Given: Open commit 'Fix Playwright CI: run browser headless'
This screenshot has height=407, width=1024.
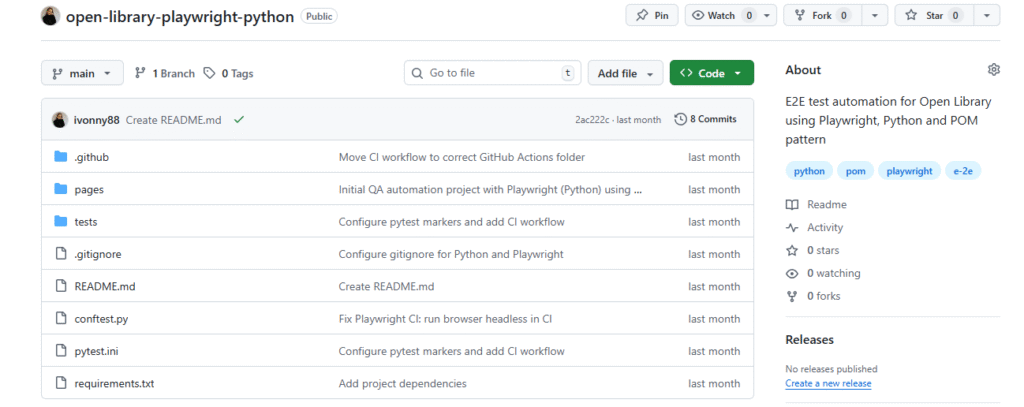Looking at the screenshot, I should point(445,319).
